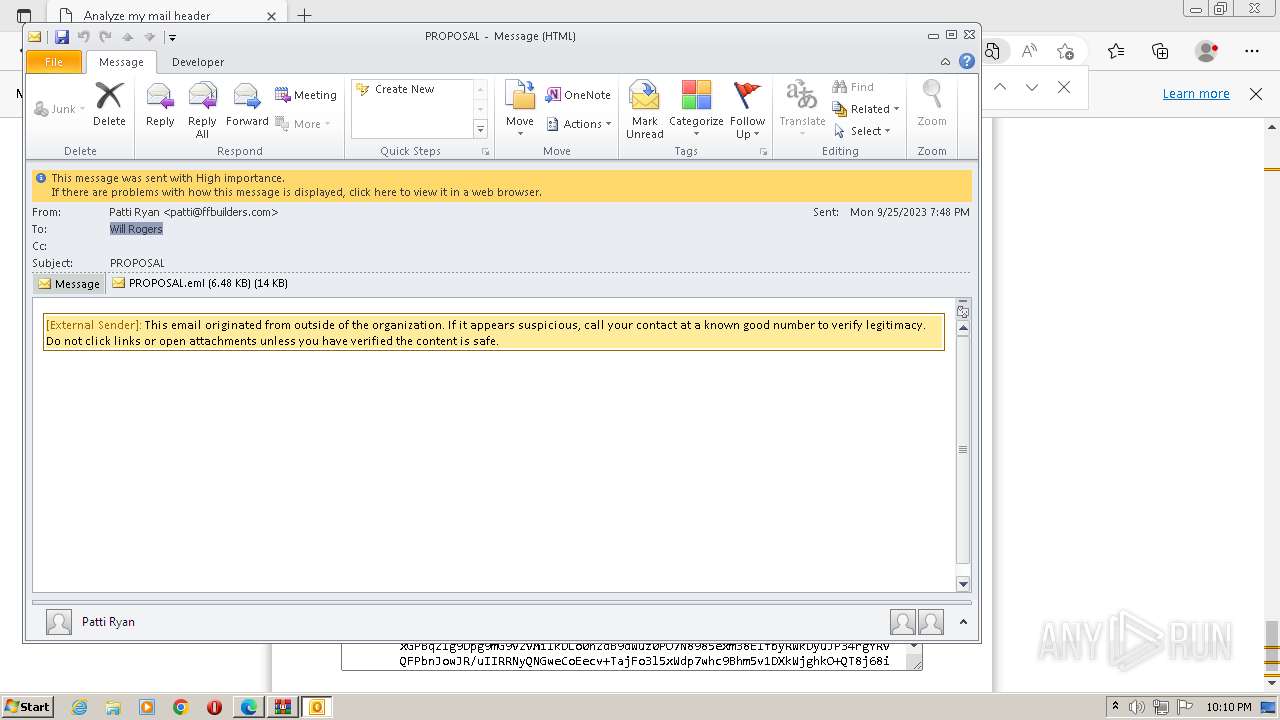This screenshot has width=1280, height=720.
Task: Open a new tab in Edge
Action: pyautogui.click(x=305, y=15)
